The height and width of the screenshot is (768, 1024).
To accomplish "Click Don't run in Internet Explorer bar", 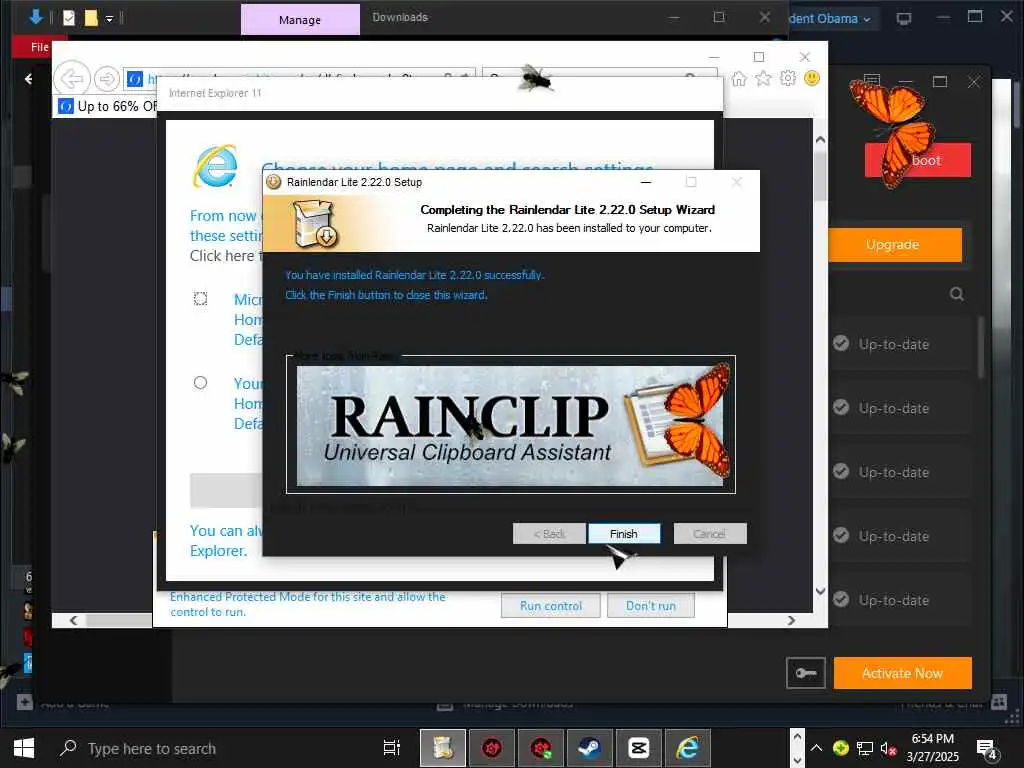I will click(650, 605).
